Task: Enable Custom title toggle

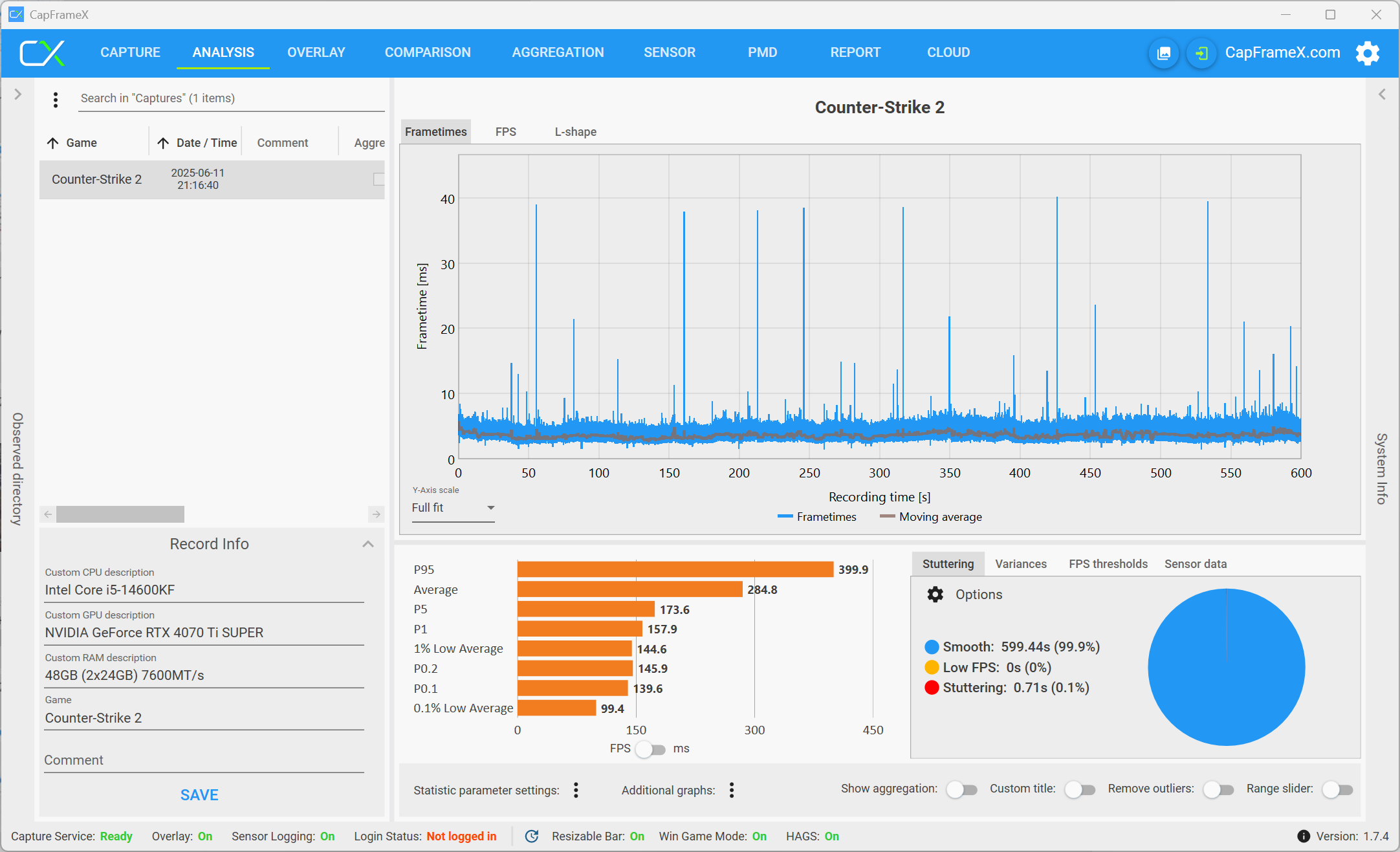Action: coord(1080,789)
